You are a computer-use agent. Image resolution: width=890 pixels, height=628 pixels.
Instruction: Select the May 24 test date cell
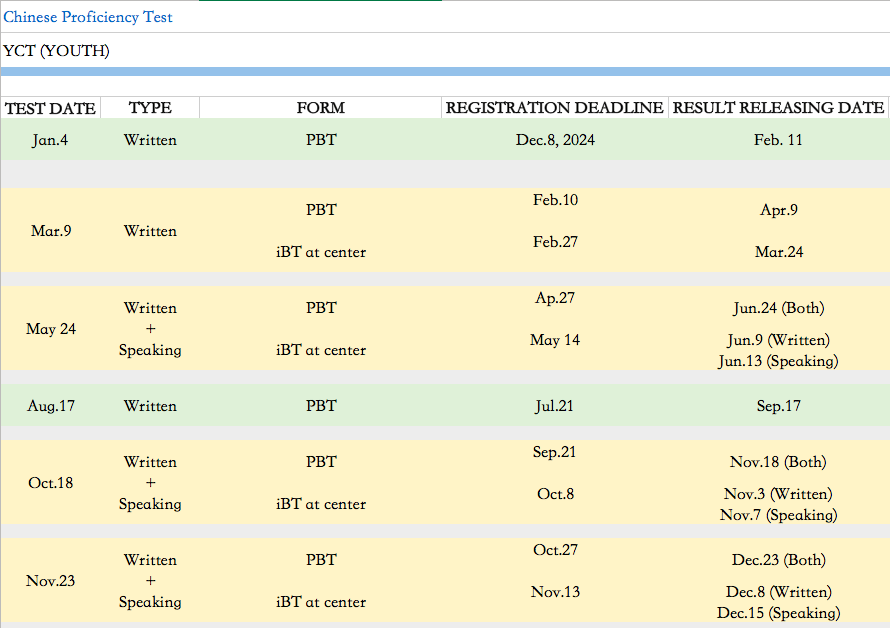tap(50, 329)
